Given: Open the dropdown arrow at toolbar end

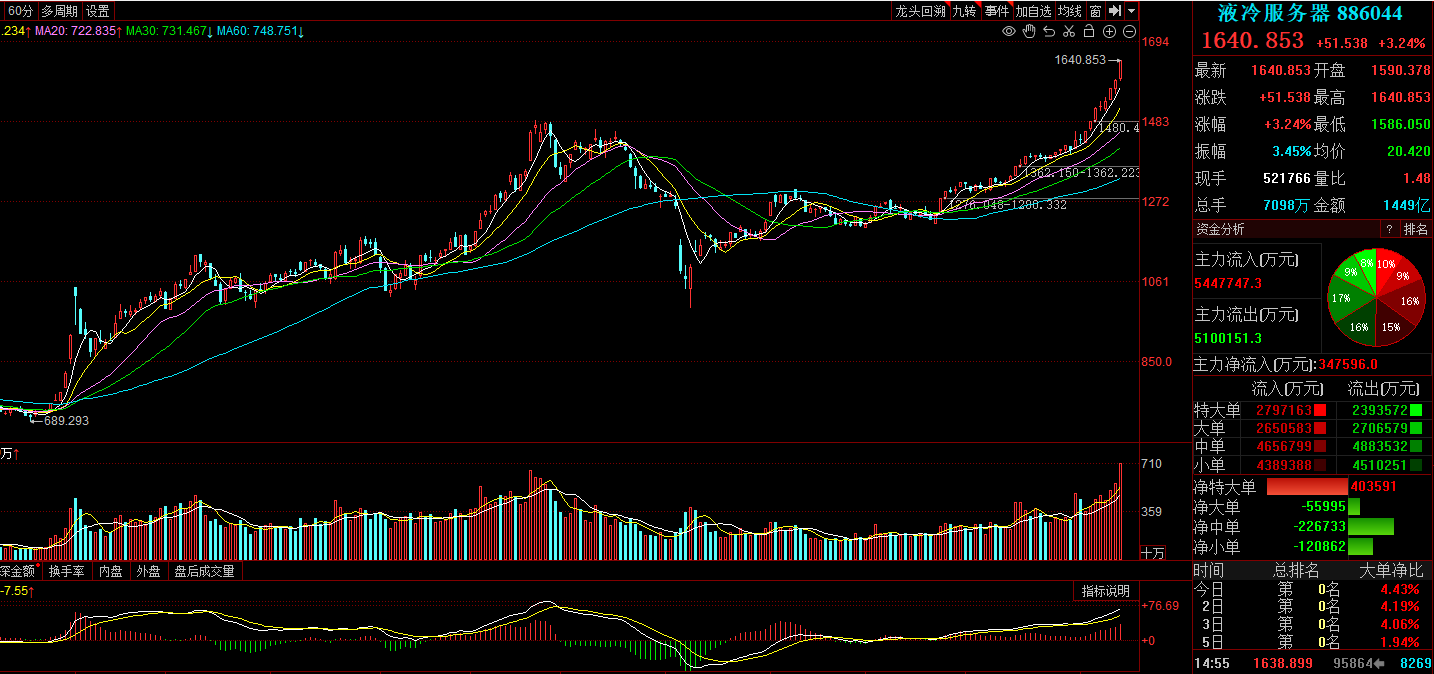Looking at the screenshot, I should tap(1131, 11).
